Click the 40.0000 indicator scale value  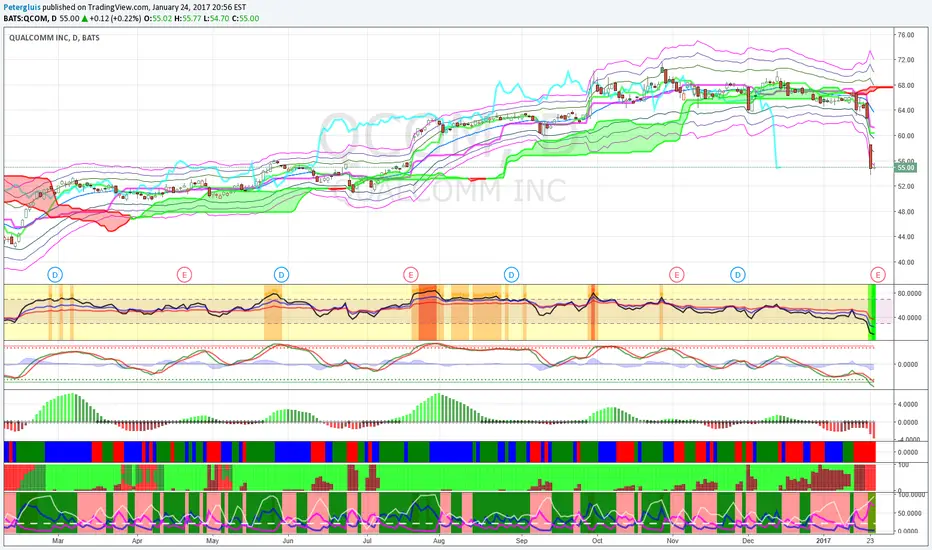pyautogui.click(x=909, y=318)
